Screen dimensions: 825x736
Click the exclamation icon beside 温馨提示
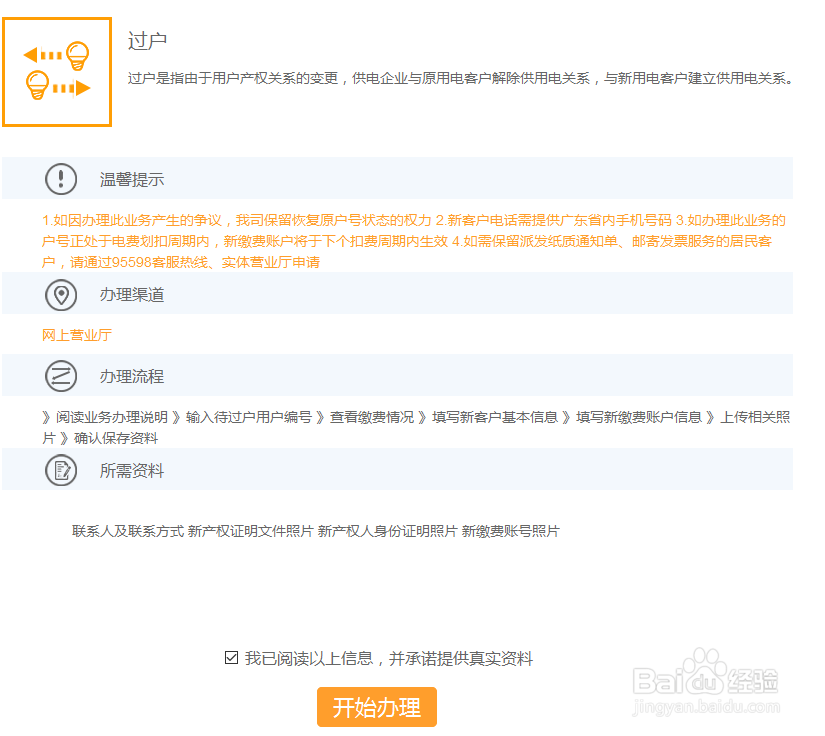pos(61,179)
